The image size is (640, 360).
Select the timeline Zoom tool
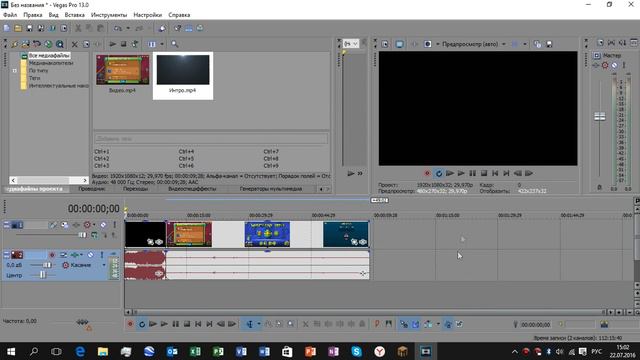click(291, 324)
